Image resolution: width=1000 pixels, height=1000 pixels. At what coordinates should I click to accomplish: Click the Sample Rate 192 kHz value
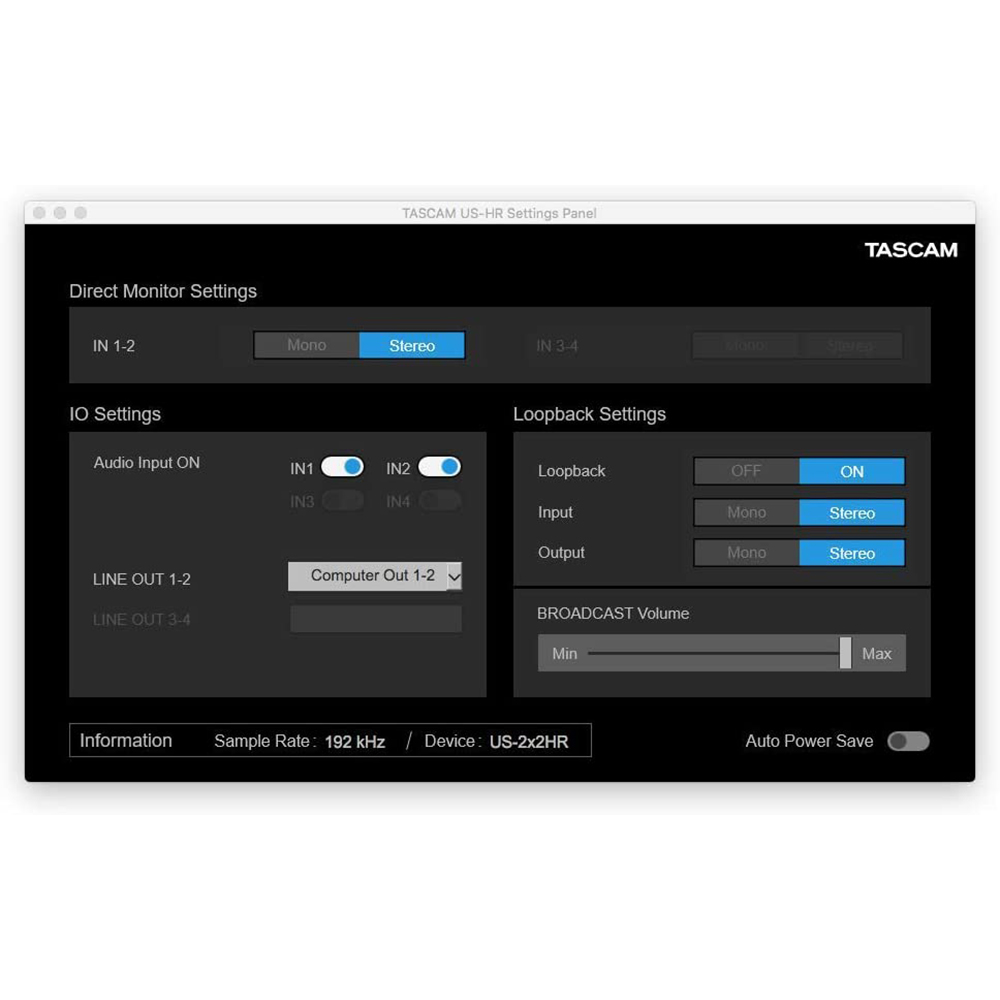click(355, 741)
